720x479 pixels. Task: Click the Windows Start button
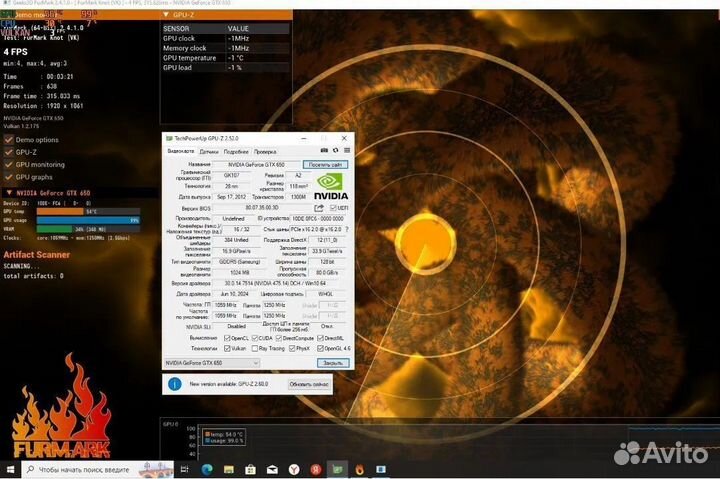pyautogui.click(x=10, y=469)
